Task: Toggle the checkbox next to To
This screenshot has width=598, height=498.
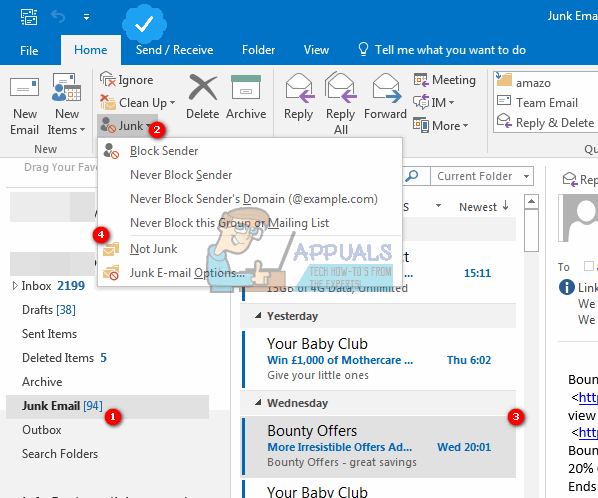Action: (x=589, y=266)
